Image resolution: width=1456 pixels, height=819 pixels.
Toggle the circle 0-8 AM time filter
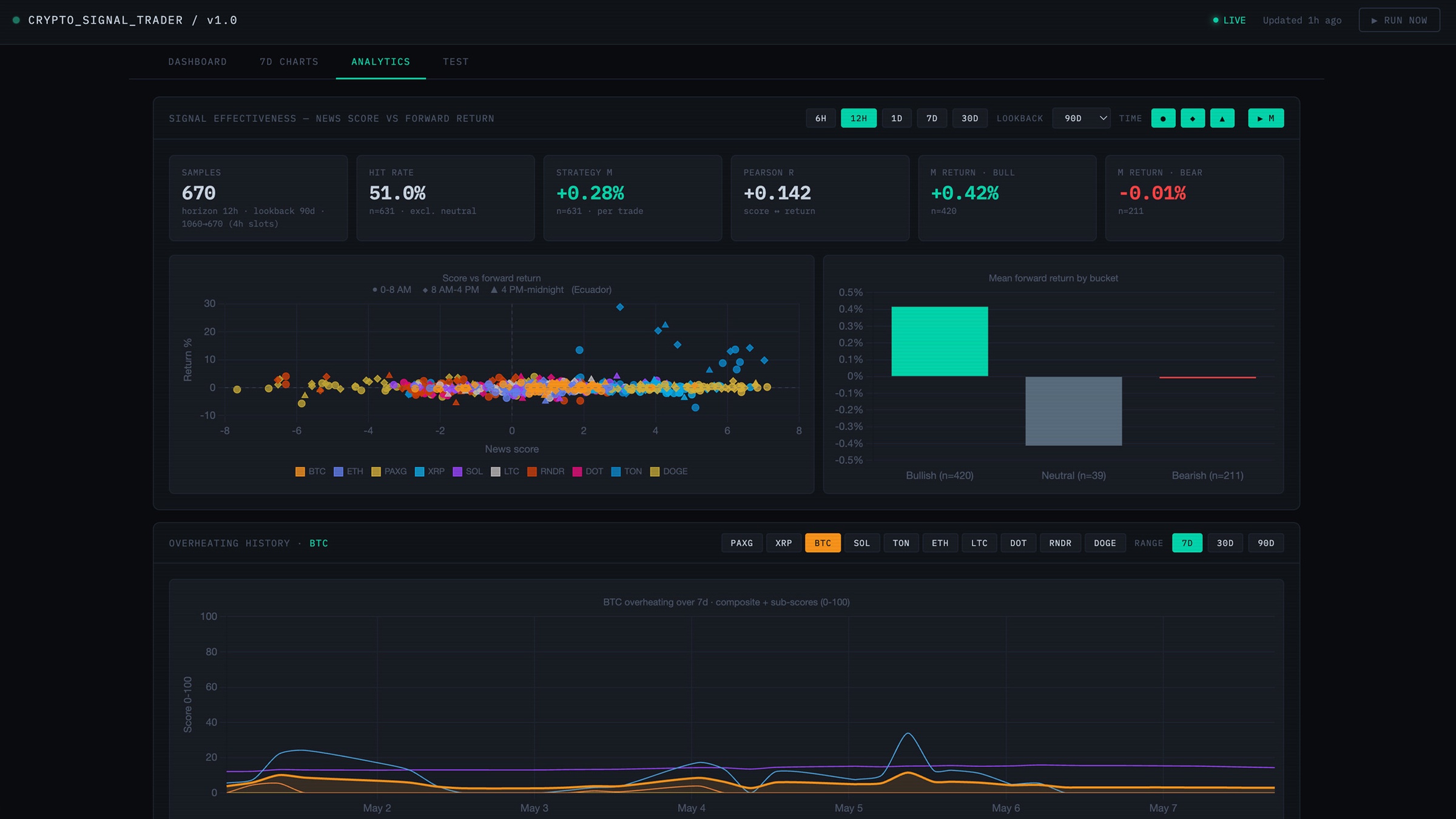tap(1163, 118)
